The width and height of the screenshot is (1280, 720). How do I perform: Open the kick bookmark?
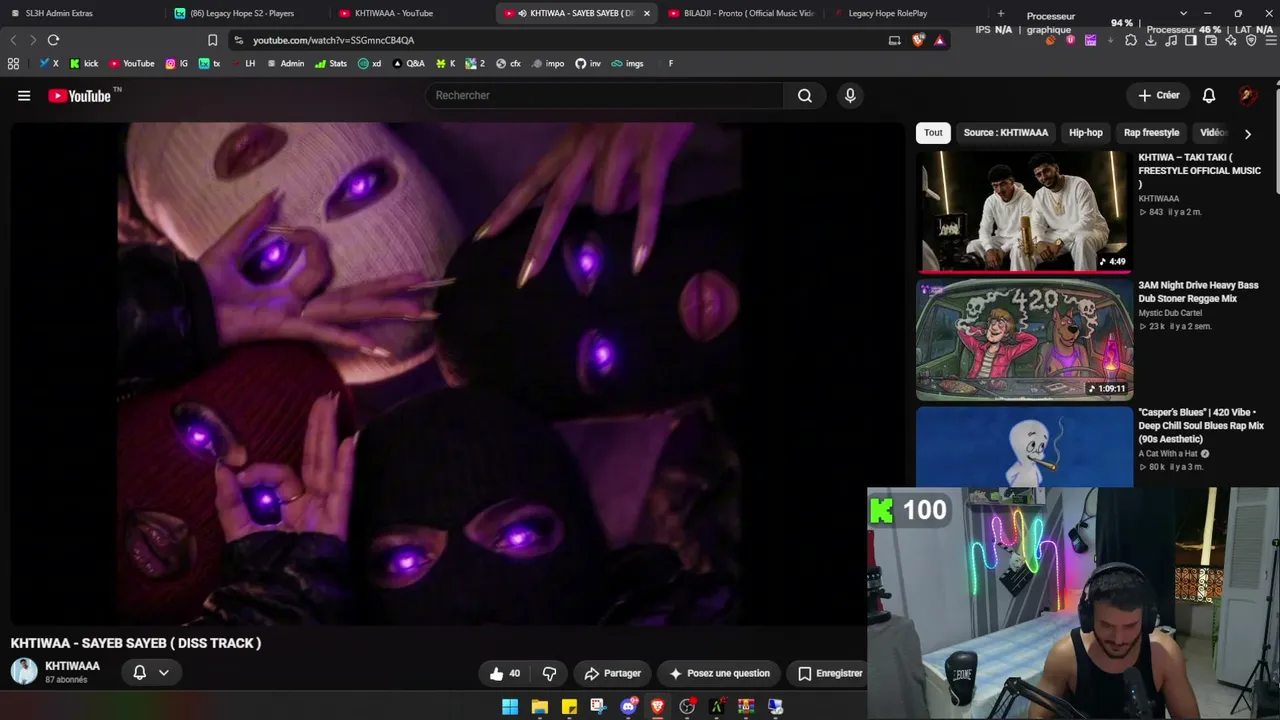point(84,64)
